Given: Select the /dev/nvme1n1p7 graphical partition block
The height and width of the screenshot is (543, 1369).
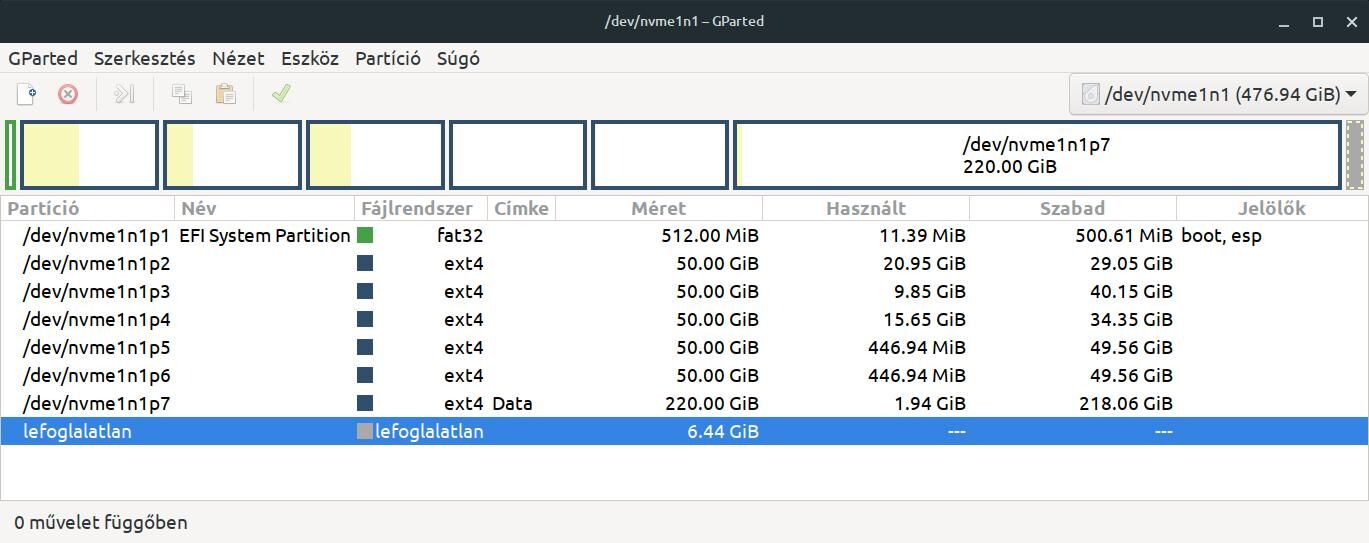Looking at the screenshot, I should pyautogui.click(x=1037, y=155).
